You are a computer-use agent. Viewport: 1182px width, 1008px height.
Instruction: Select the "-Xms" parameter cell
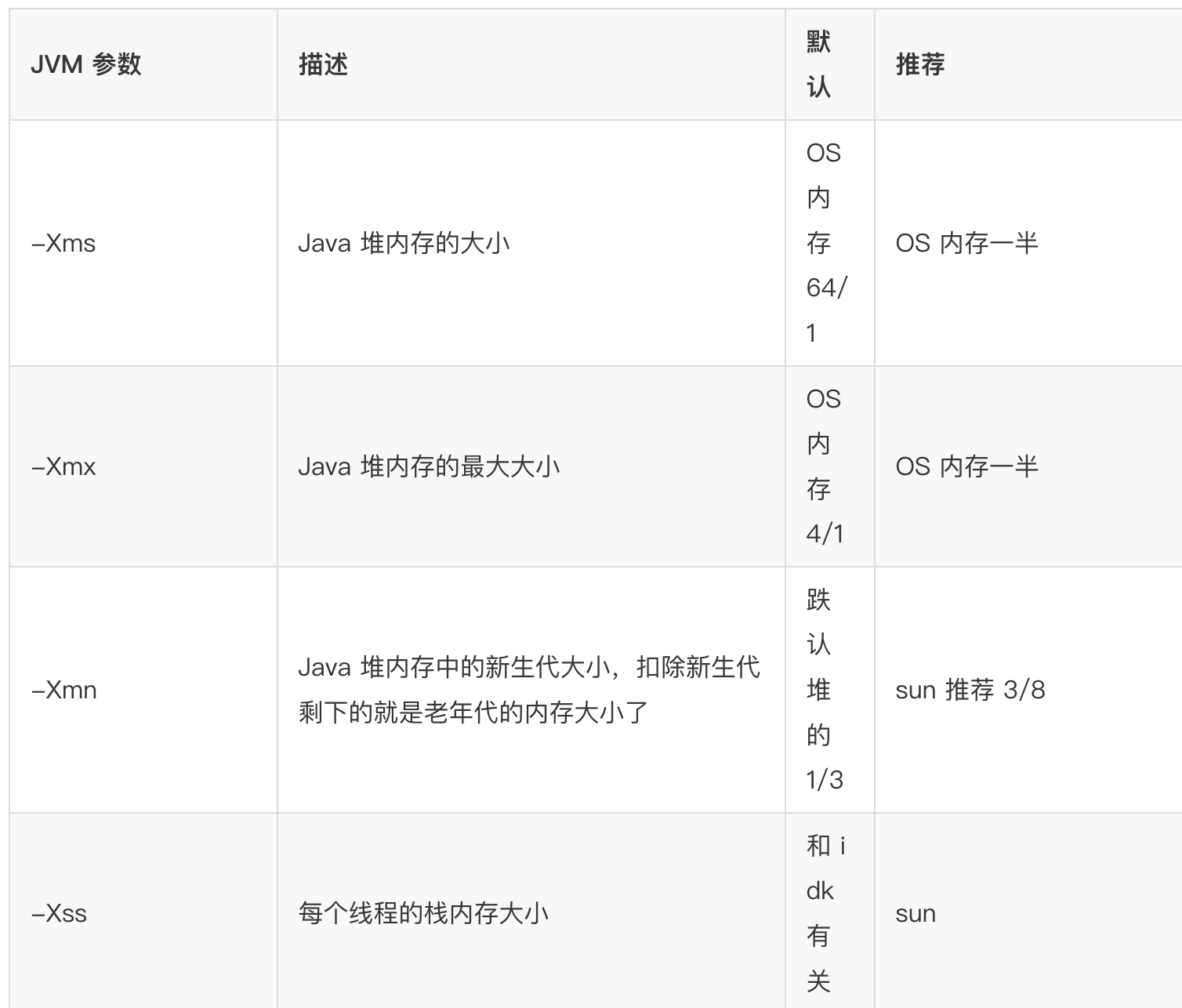tap(63, 243)
